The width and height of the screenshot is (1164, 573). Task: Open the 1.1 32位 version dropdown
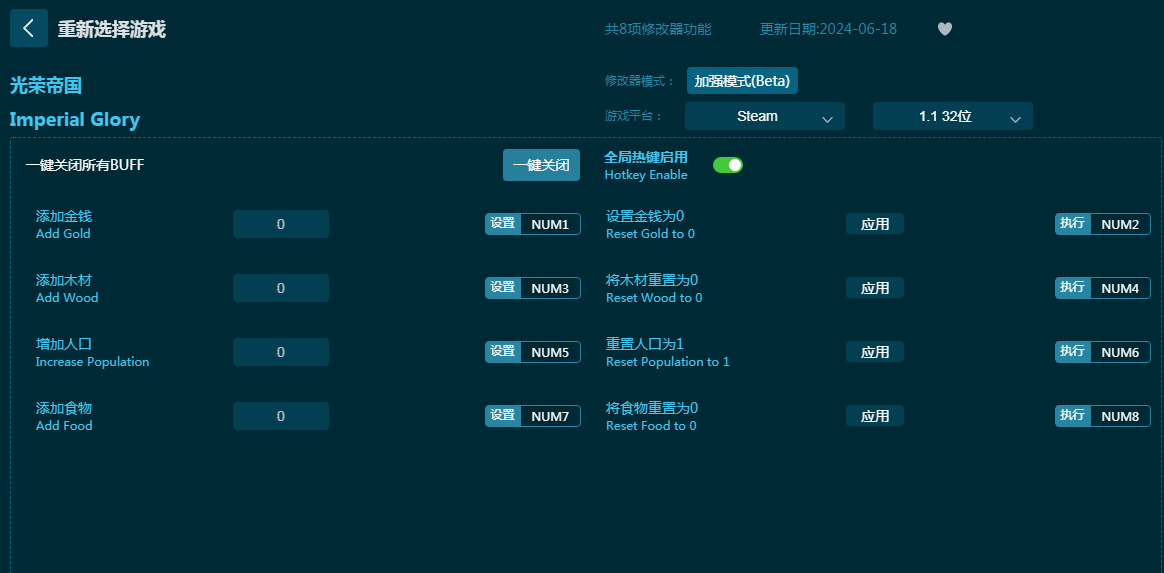tap(952, 116)
